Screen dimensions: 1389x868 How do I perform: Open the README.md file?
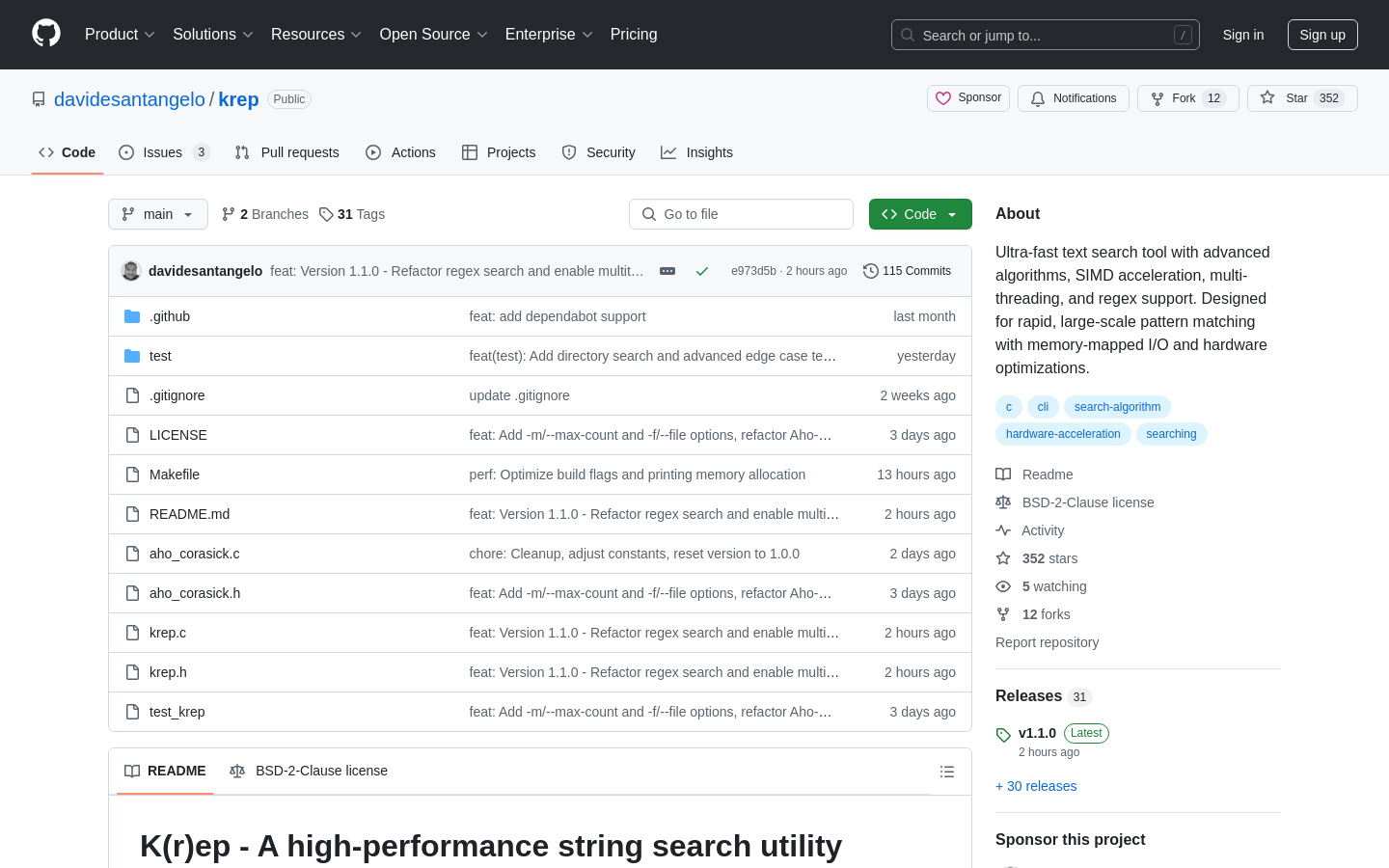click(190, 514)
